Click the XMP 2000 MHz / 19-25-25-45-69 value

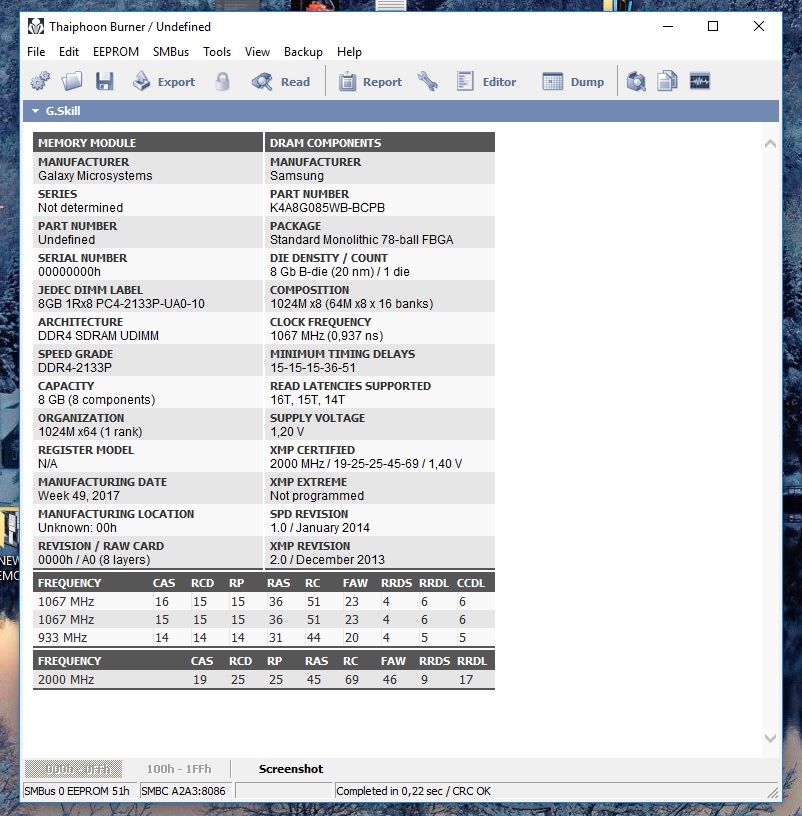(x=366, y=464)
